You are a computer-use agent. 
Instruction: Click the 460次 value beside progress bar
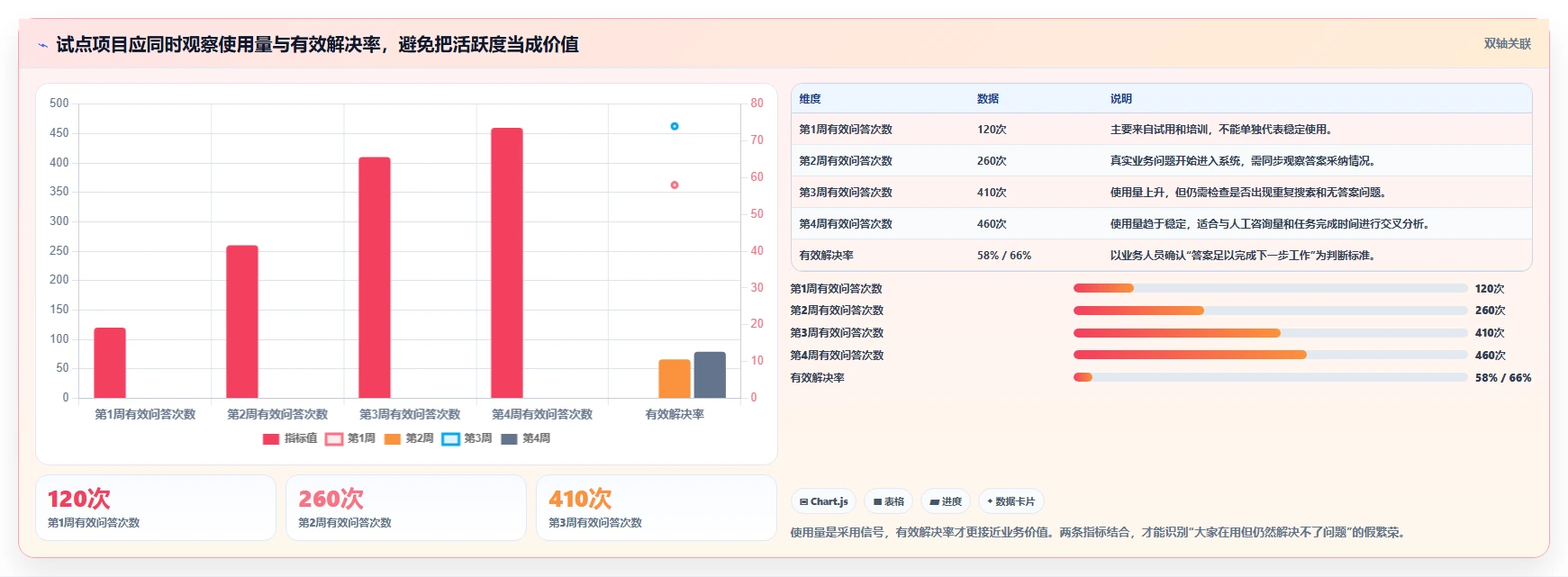1491,356
